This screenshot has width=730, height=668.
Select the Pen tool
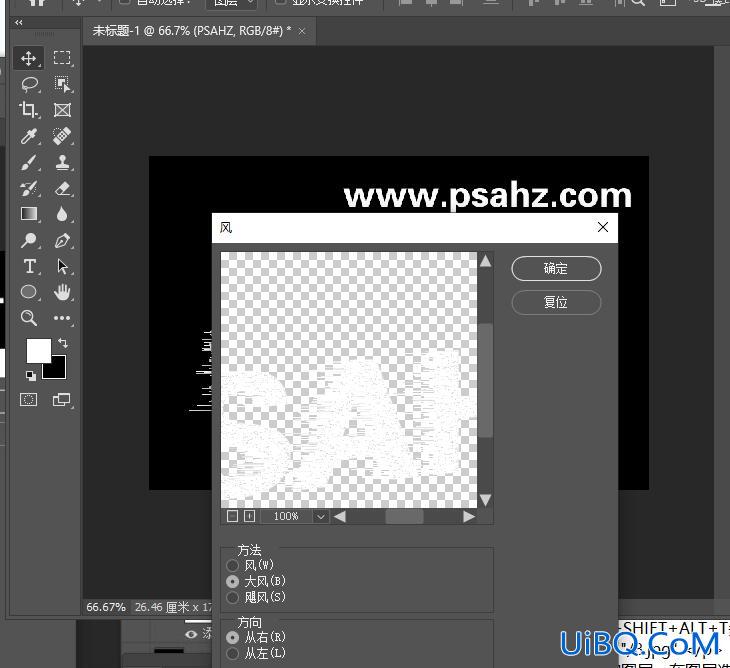pyautogui.click(x=62, y=240)
